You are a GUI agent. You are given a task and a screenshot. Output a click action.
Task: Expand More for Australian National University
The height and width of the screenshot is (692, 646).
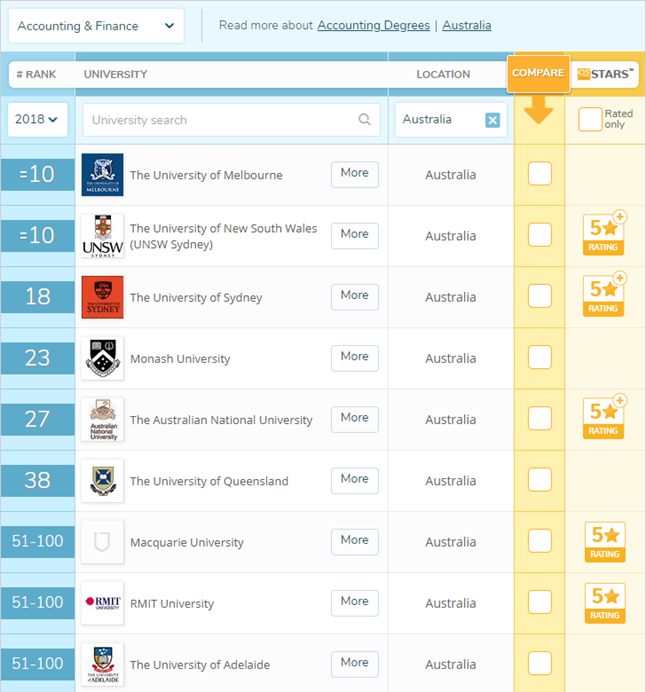point(355,418)
